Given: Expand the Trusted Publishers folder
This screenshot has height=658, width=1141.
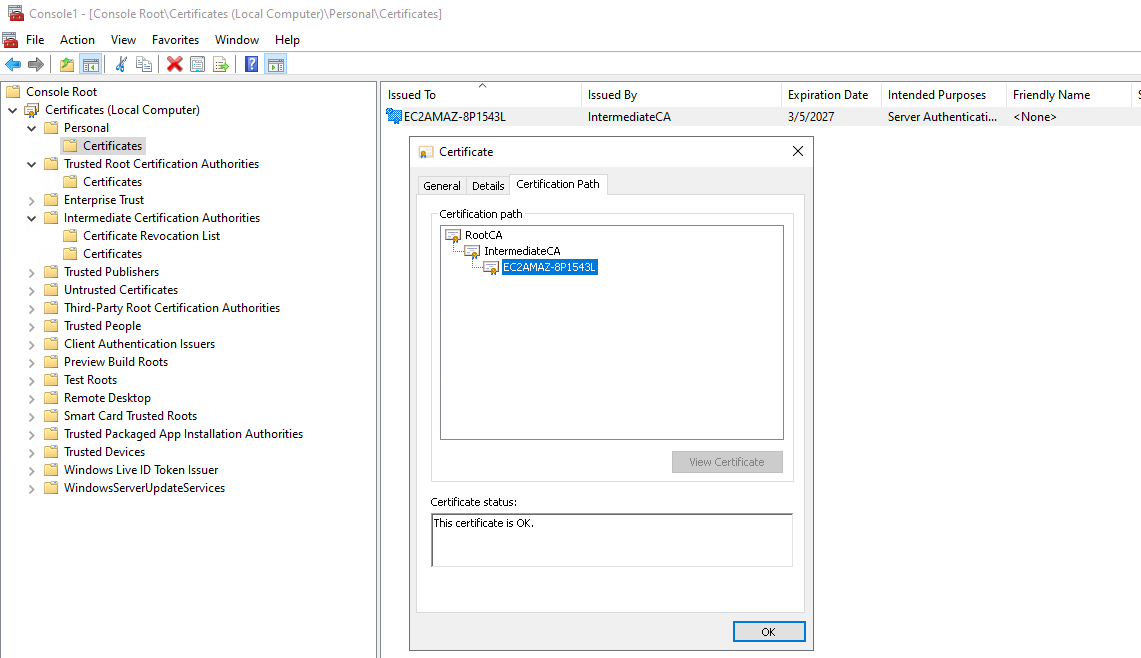Looking at the screenshot, I should pos(31,272).
